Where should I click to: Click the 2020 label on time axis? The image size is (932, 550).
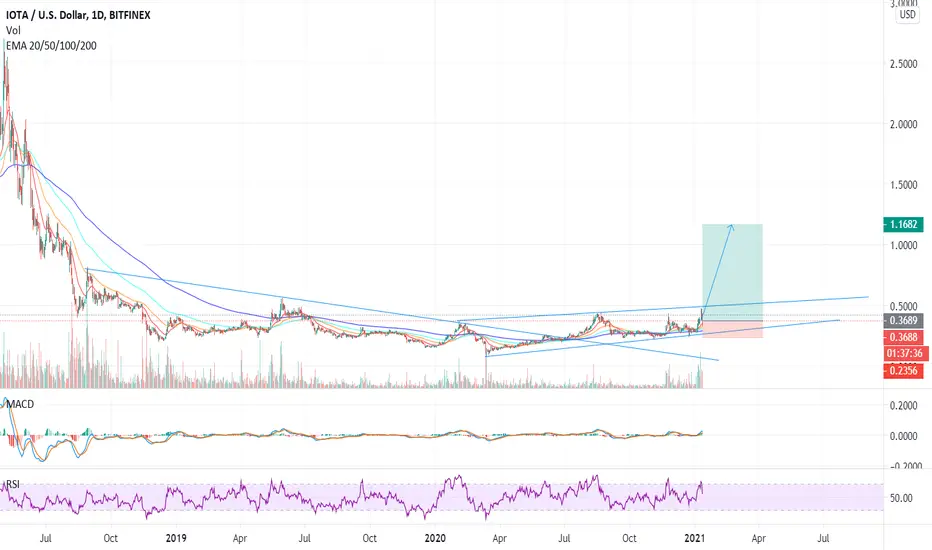[435, 538]
